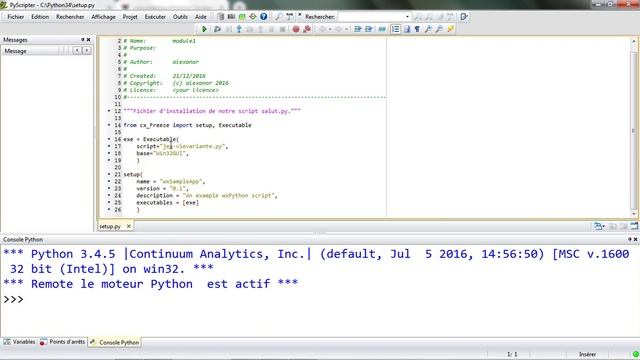The width and height of the screenshot is (640, 360).
Task: Click the zoom in magnifier icon
Action: click(428, 29)
